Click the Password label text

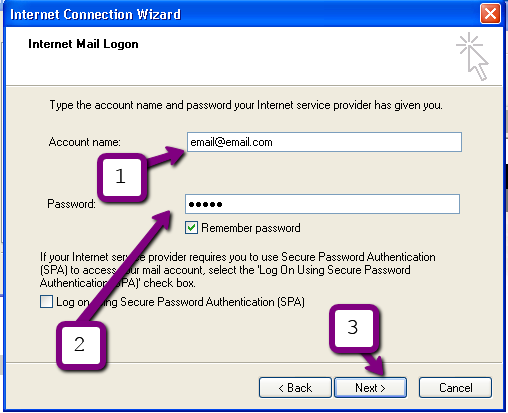[x=71, y=204]
